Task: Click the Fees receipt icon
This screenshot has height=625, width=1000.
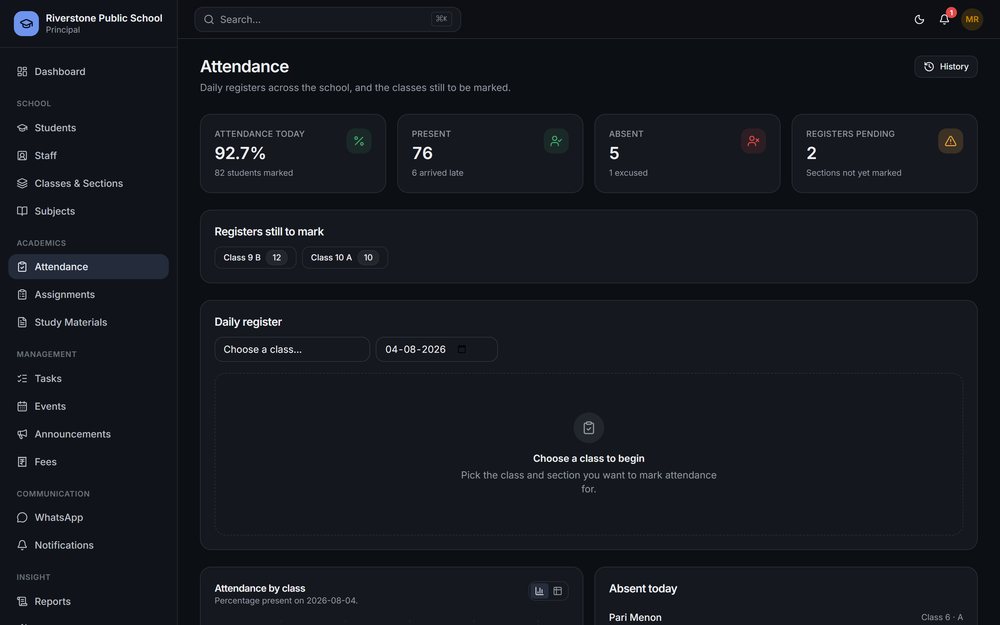Action: 22,462
